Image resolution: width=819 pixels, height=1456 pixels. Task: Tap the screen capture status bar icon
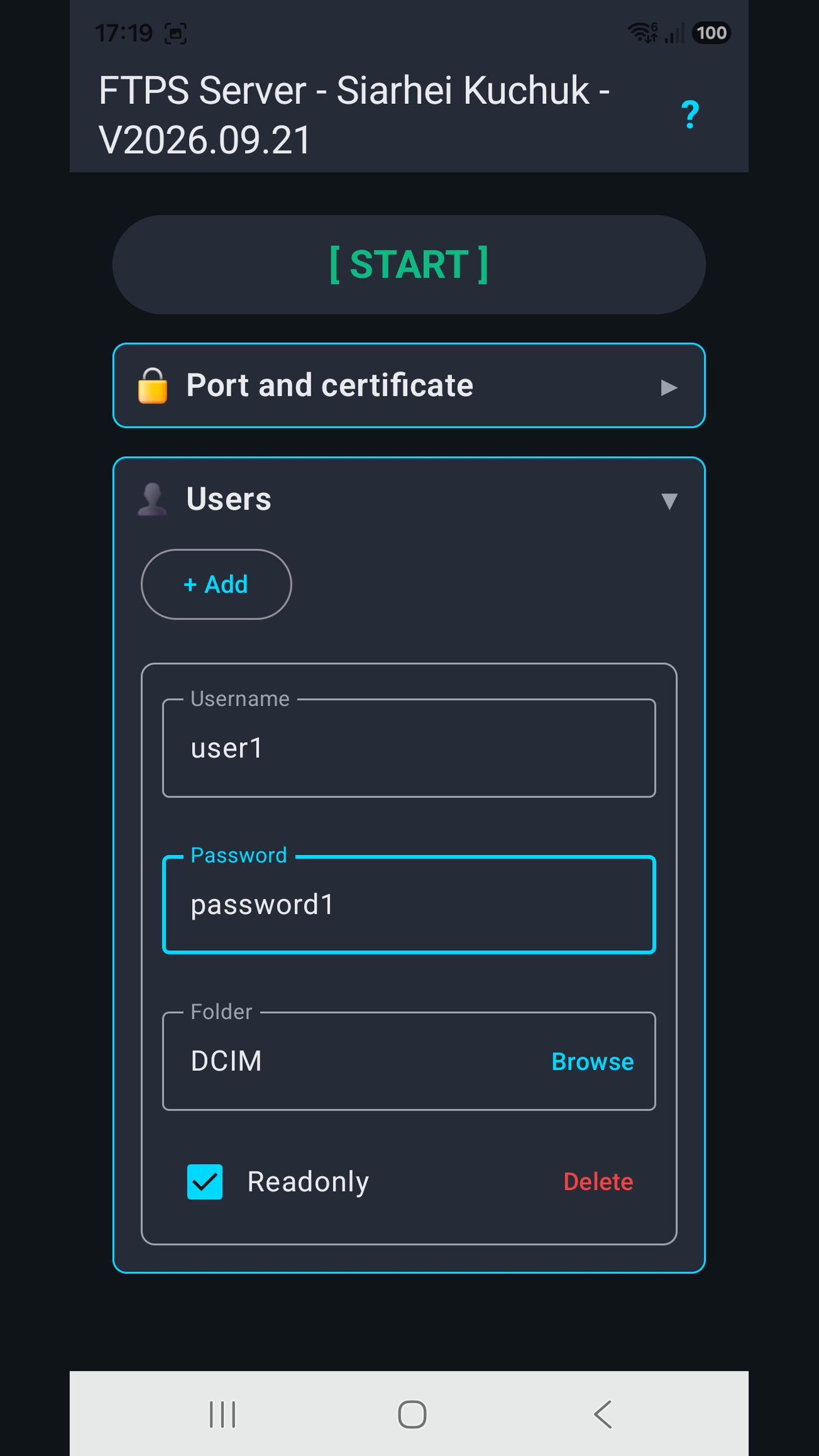(x=176, y=33)
